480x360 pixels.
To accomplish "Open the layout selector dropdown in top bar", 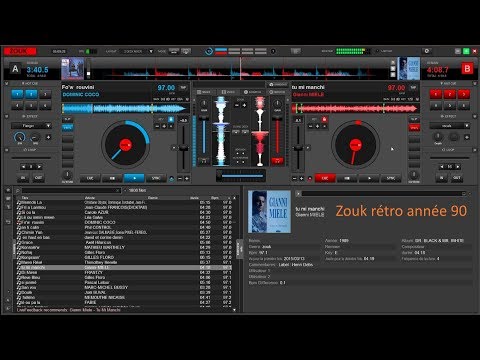I will pos(138,51).
